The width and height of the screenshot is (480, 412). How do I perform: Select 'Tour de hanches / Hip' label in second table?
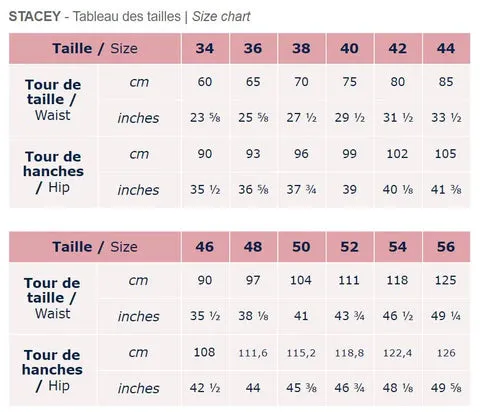tap(52, 370)
